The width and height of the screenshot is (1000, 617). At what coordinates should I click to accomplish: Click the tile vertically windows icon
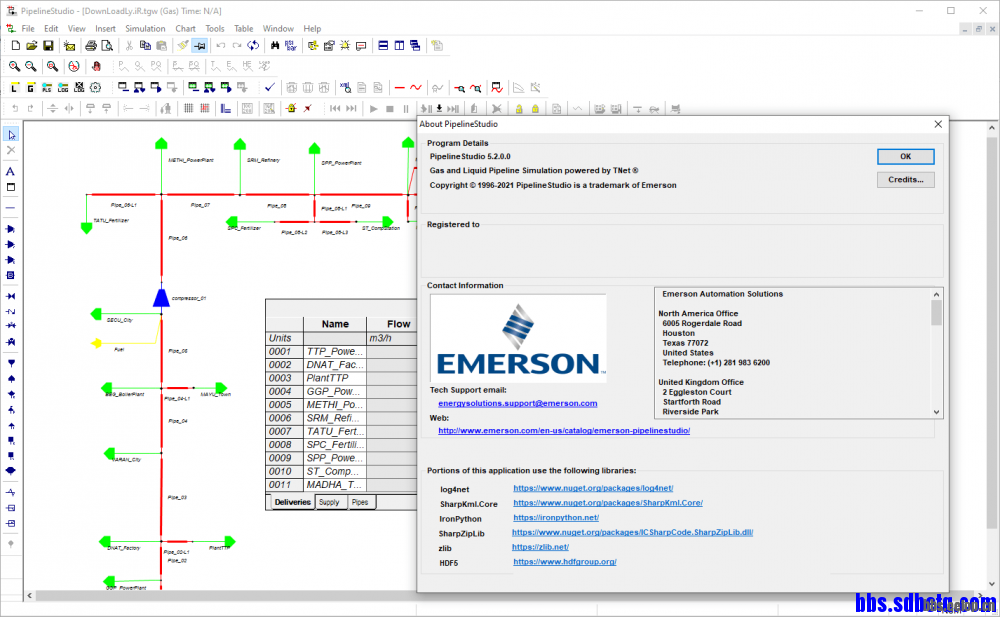[399, 46]
